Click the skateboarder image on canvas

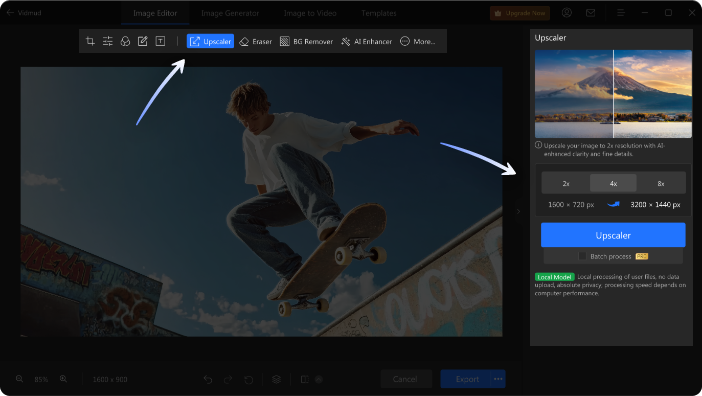261,202
